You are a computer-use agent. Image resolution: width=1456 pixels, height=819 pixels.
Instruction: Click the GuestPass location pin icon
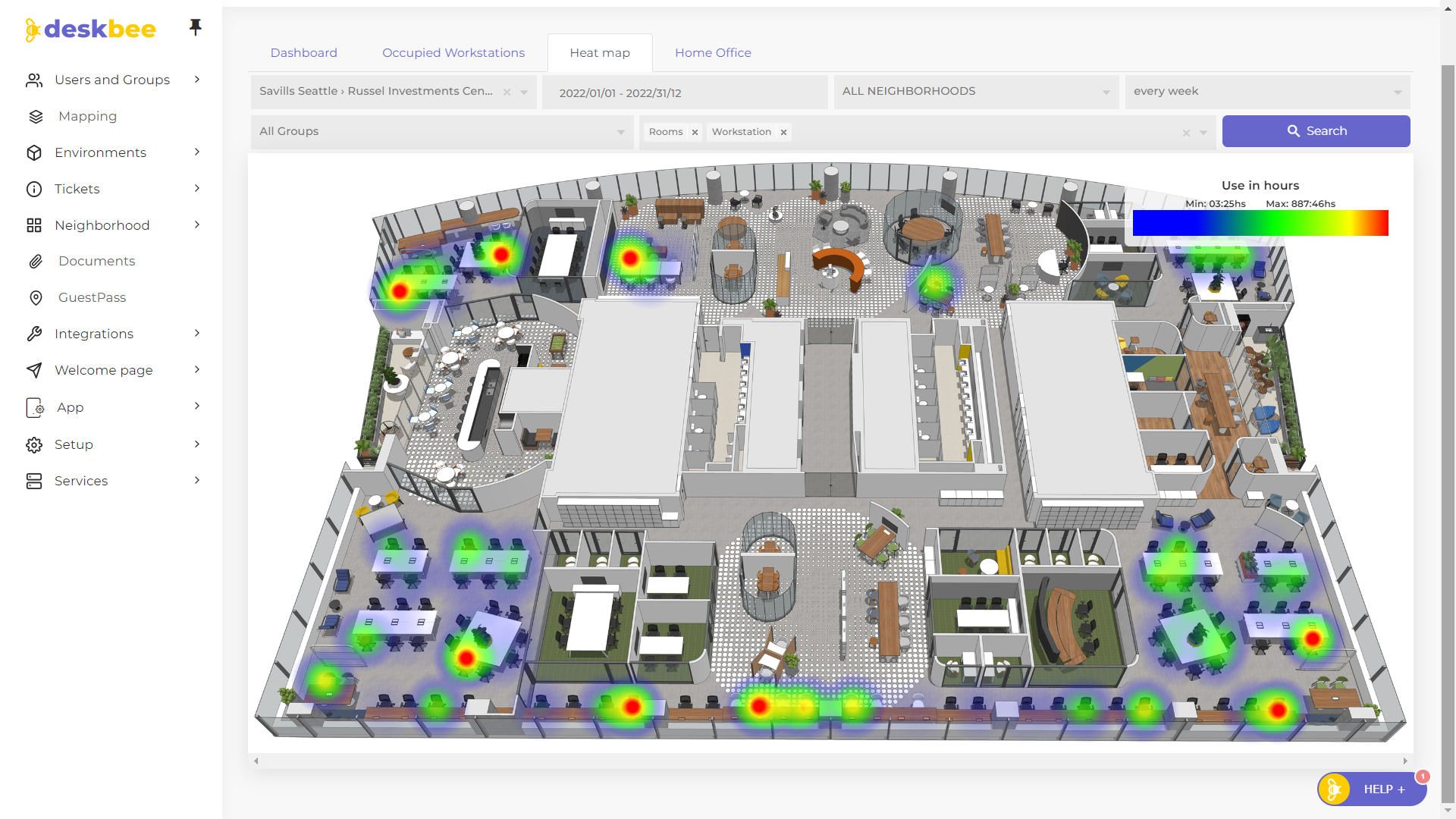(36, 298)
